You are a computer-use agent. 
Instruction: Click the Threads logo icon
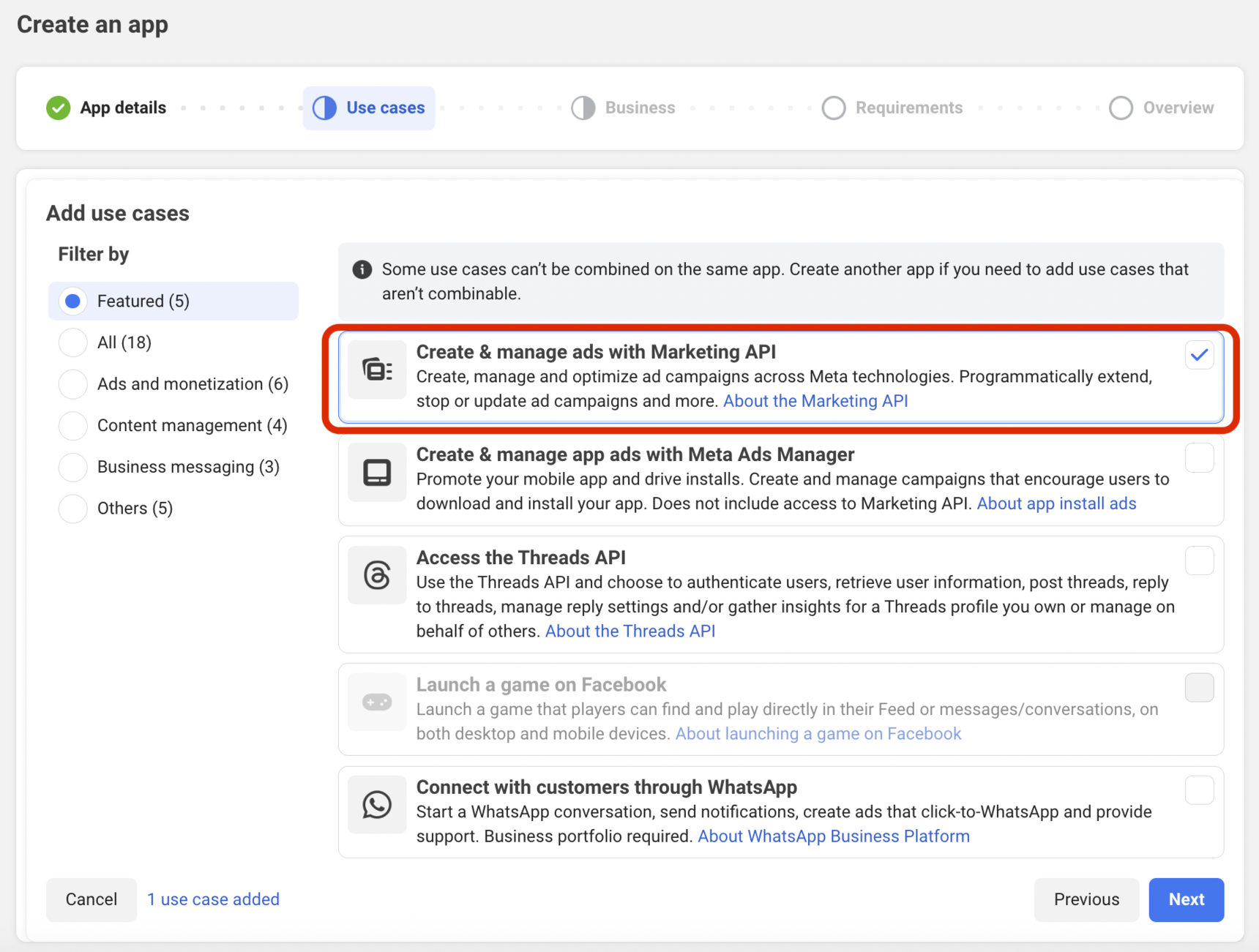pyautogui.click(x=377, y=575)
